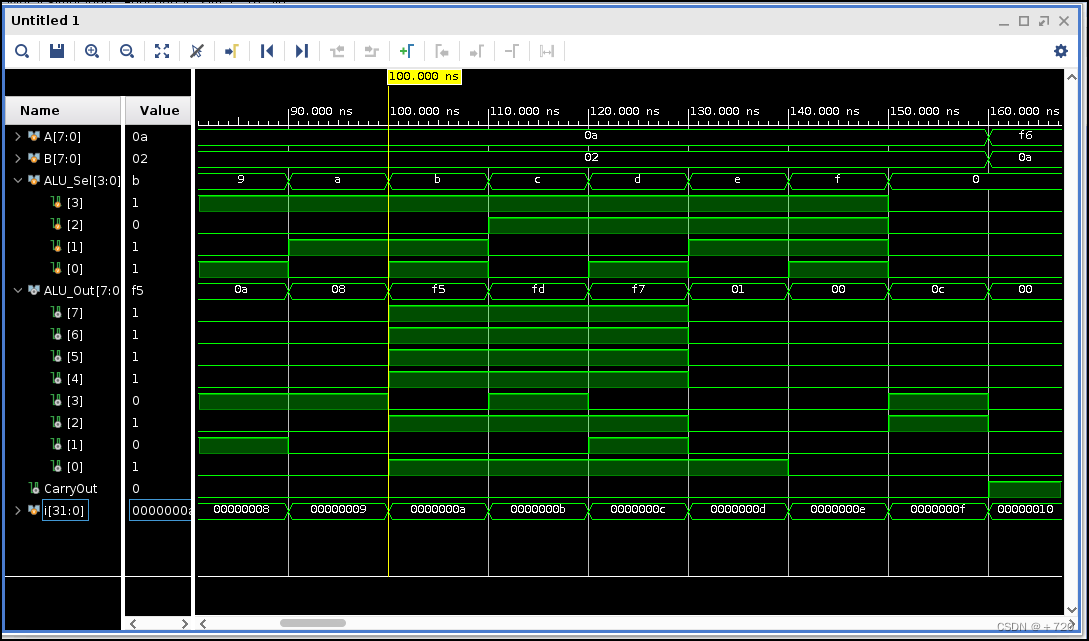Open waveform settings via the gear icon
Screen dimensions: 1089x641
pos(1061,51)
